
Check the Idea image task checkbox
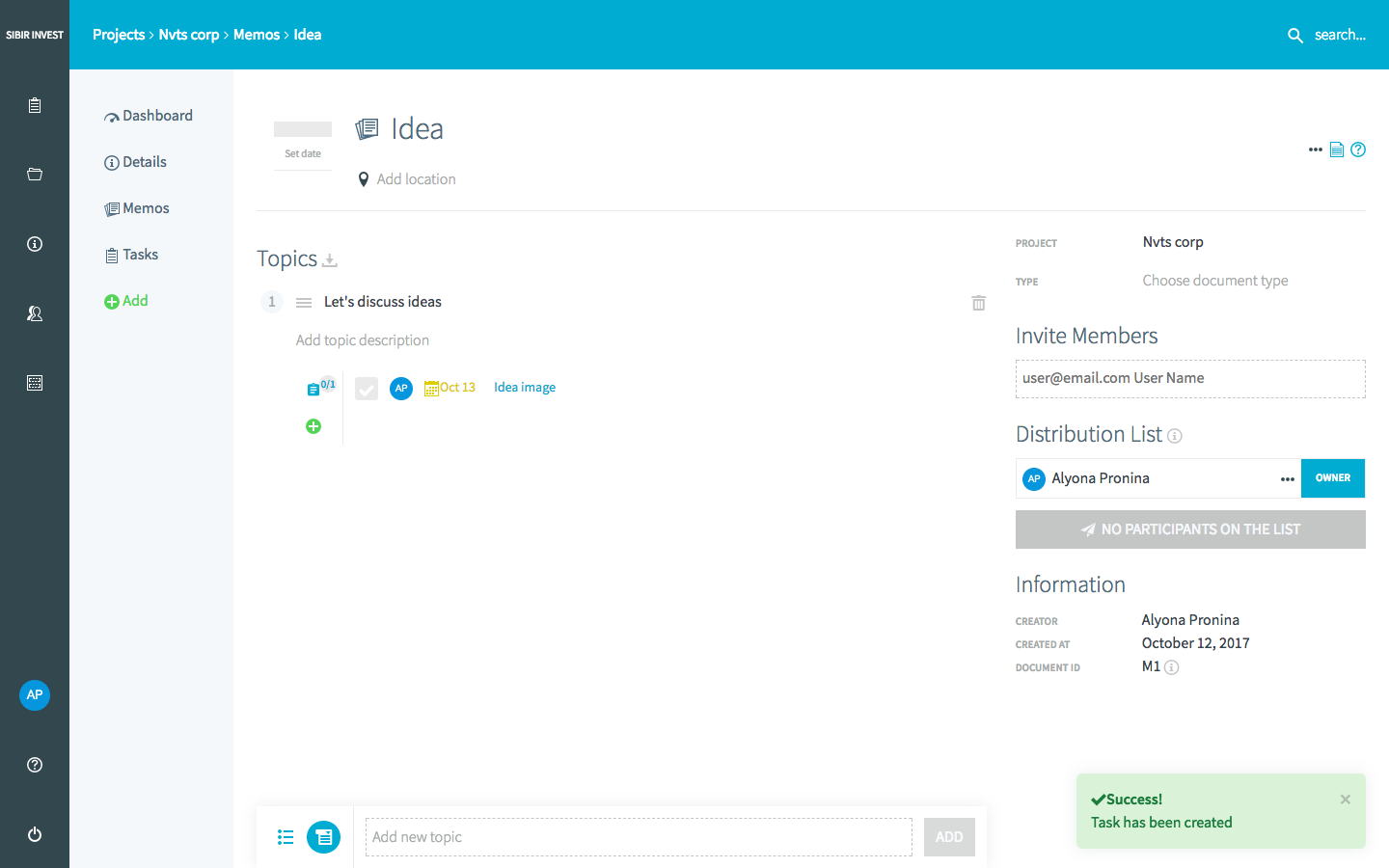coord(367,389)
